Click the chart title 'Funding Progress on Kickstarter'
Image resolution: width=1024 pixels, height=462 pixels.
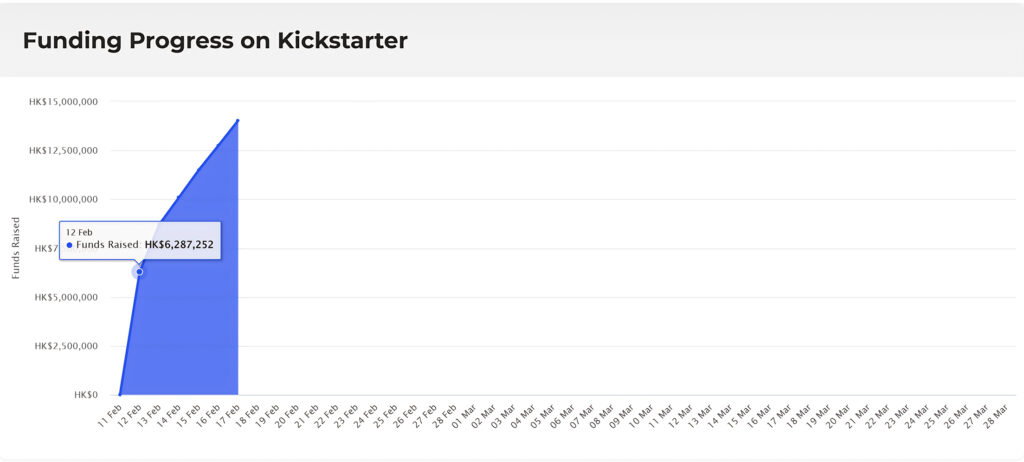(x=215, y=41)
